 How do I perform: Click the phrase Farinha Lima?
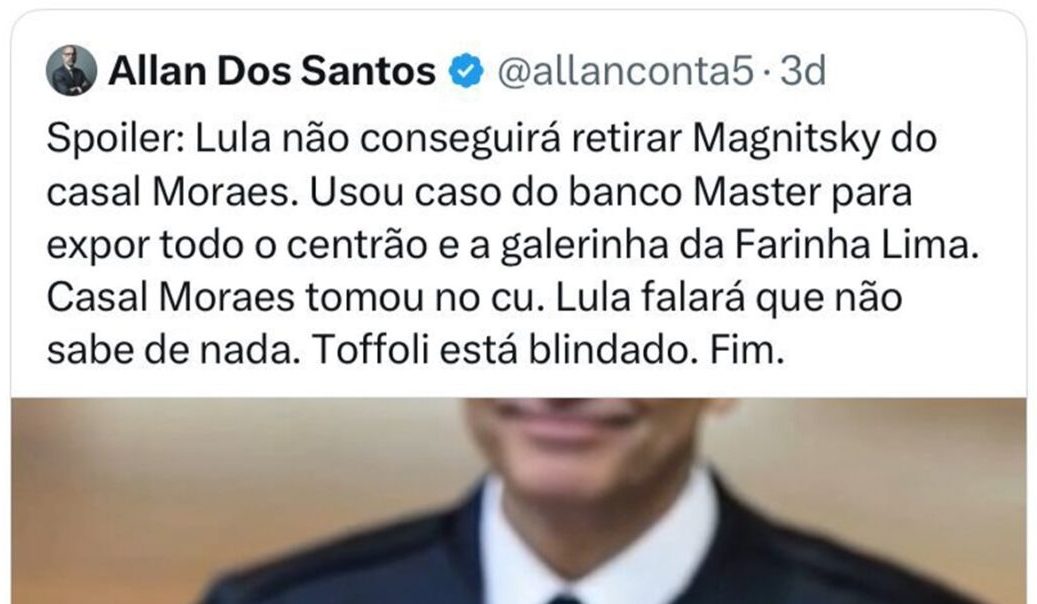pyautogui.click(x=856, y=245)
